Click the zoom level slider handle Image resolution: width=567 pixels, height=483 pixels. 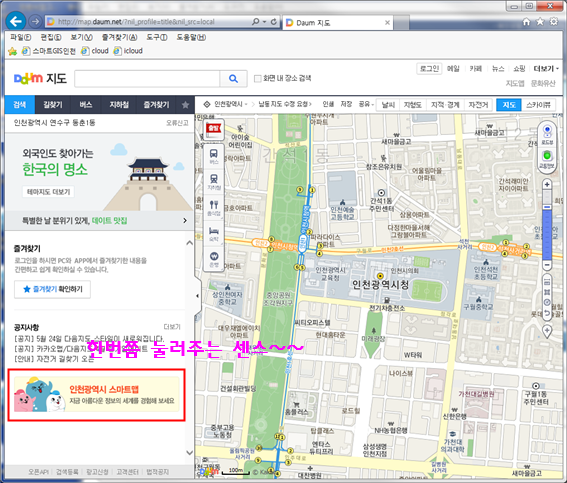[x=547, y=207]
